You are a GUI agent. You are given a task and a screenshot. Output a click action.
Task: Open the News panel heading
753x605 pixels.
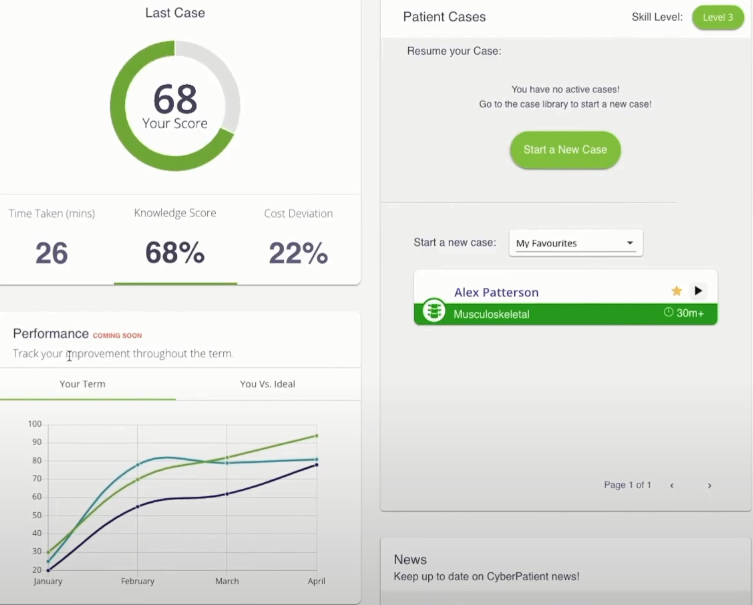(x=410, y=559)
